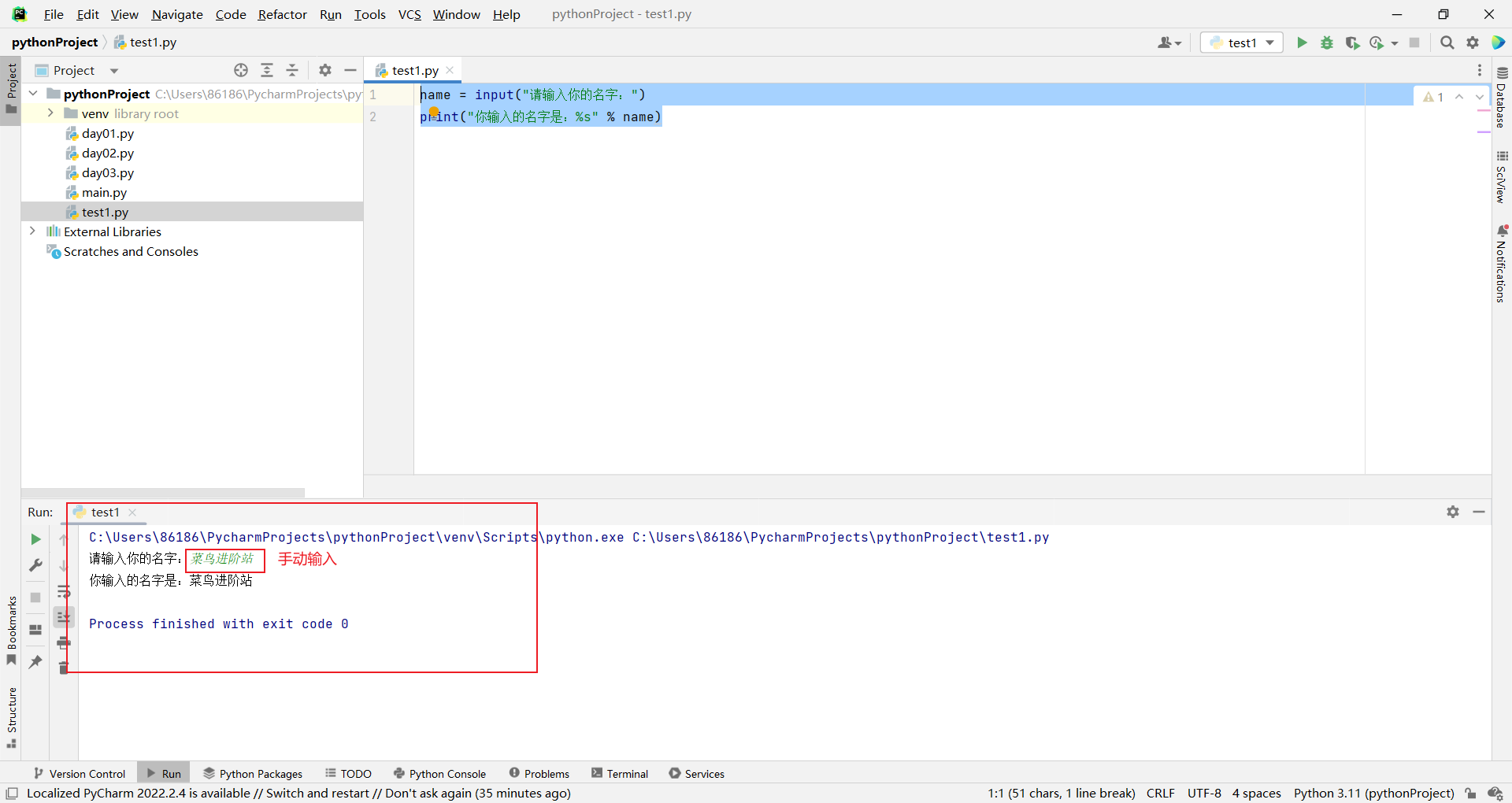Open editor tab options (three dots)
This screenshot has width=1512, height=803.
[1480, 70]
